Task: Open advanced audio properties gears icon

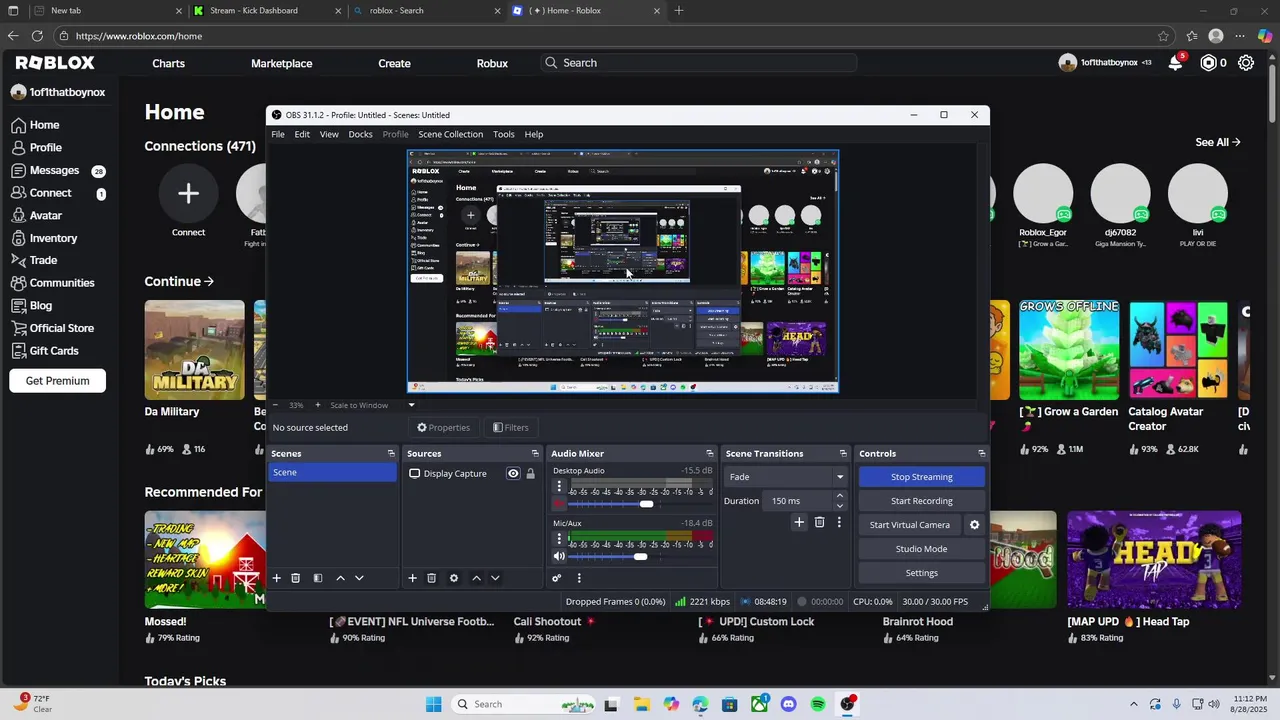Action: (557, 578)
